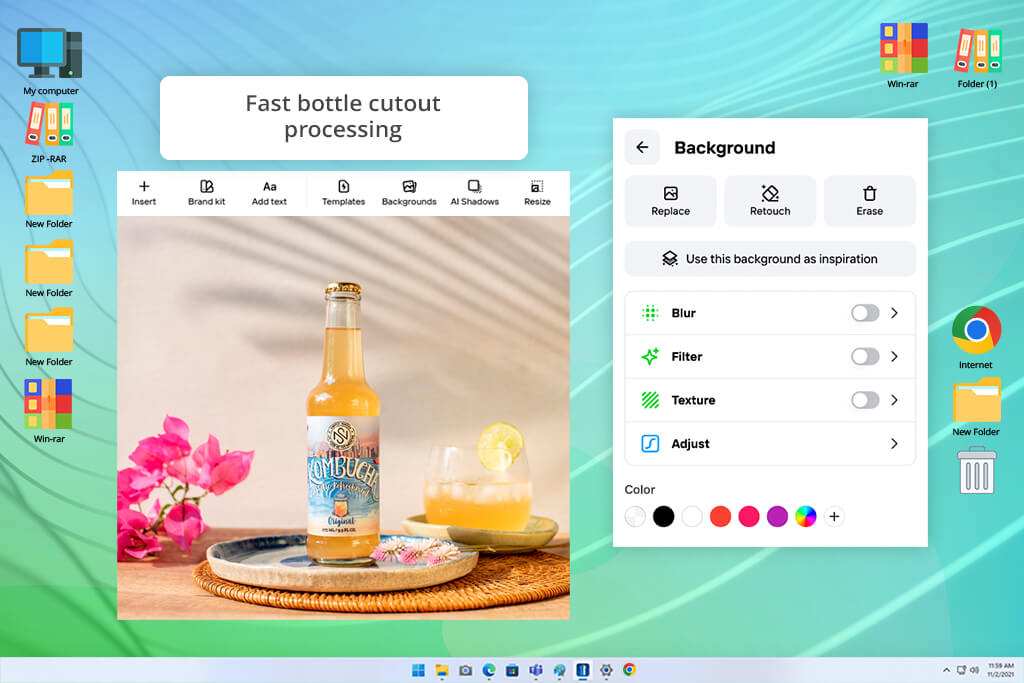Add a custom color with plus button
This screenshot has height=683, width=1024.
834,516
